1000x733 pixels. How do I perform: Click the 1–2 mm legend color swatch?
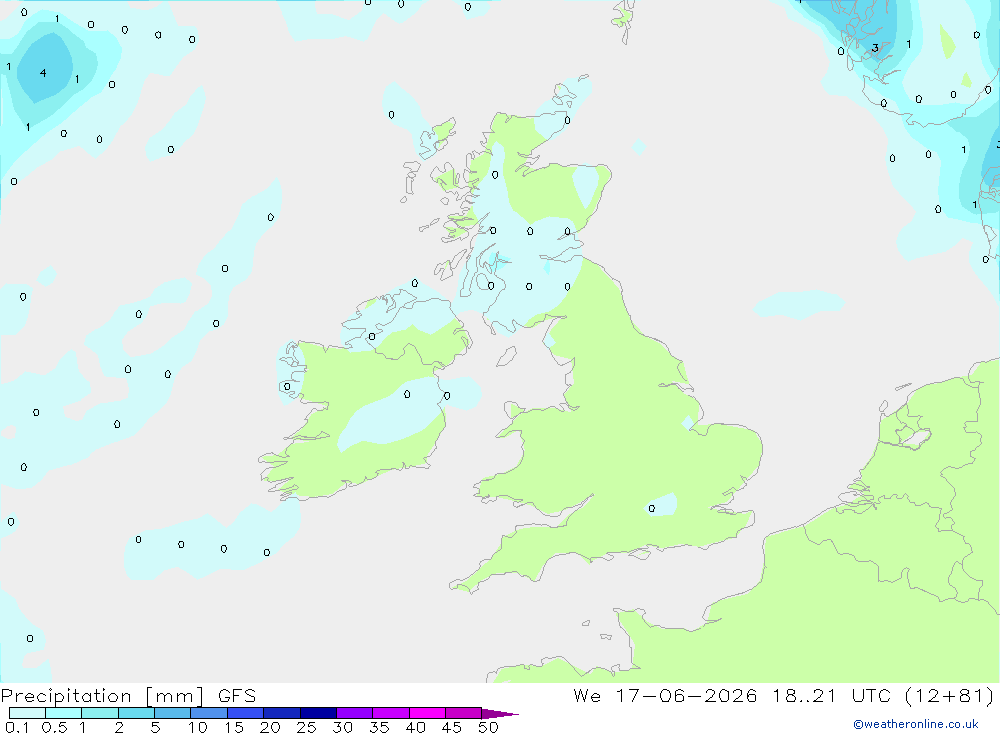(x=100, y=713)
